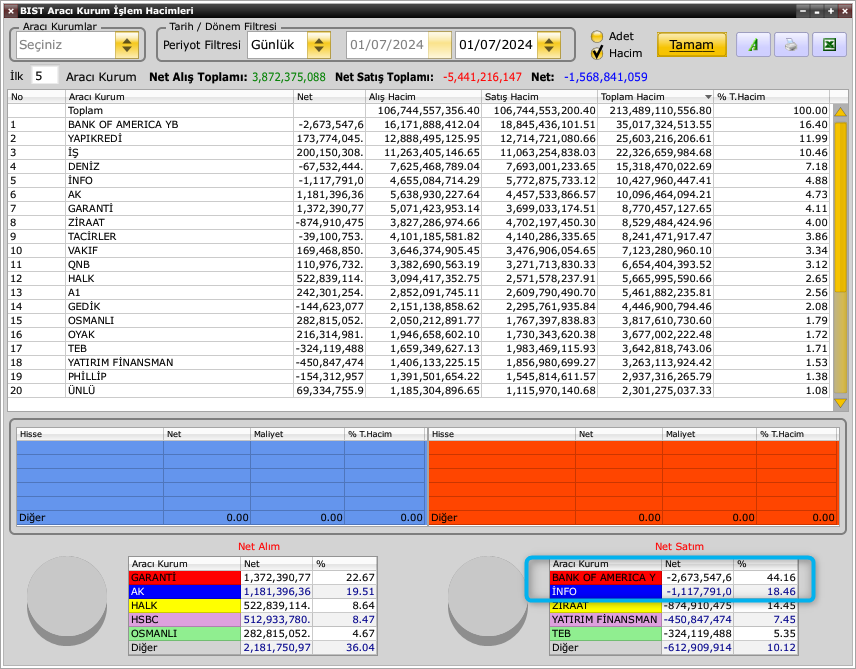Select the Adet radio button
The width and height of the screenshot is (856, 669).
[597, 37]
